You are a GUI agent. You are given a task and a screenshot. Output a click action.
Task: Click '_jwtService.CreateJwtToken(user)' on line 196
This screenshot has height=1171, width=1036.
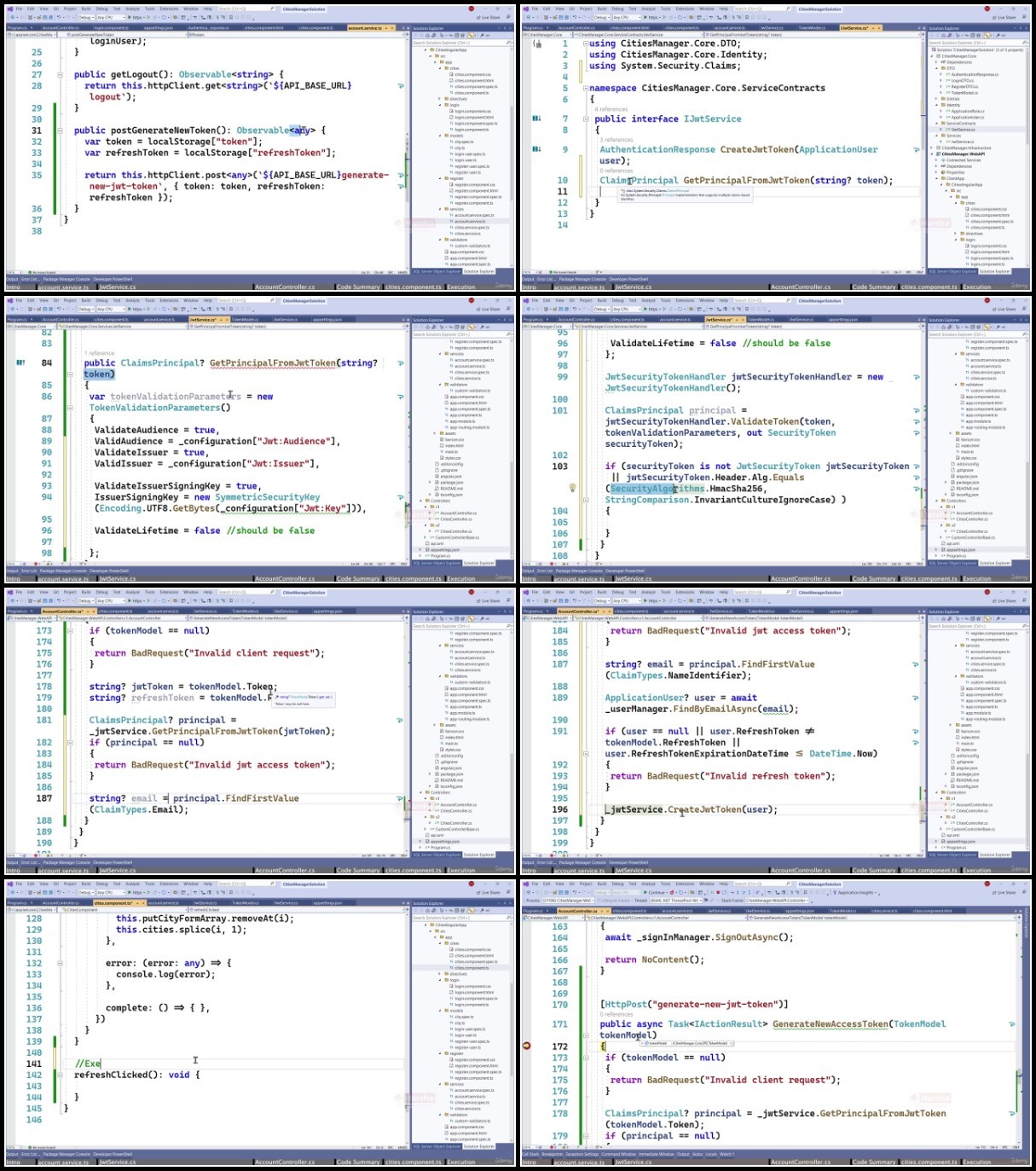pos(693,809)
